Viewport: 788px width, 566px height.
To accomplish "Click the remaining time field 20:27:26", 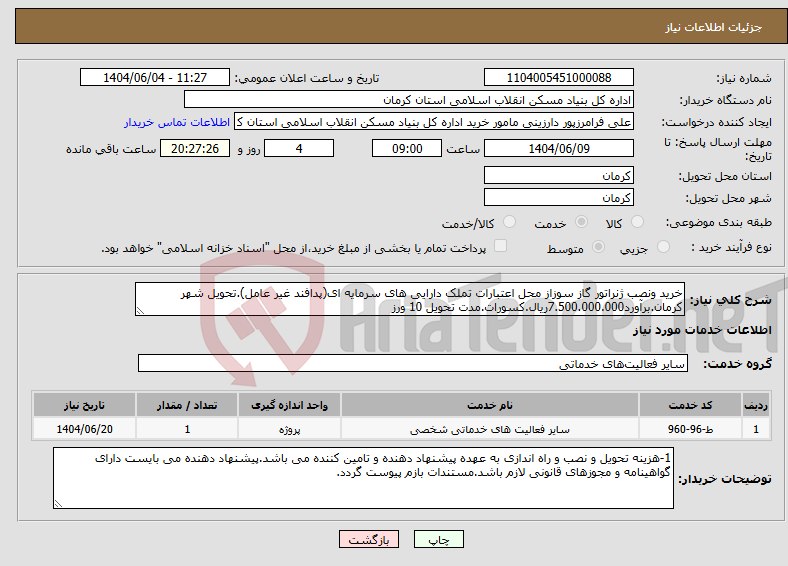I will click(x=195, y=148).
